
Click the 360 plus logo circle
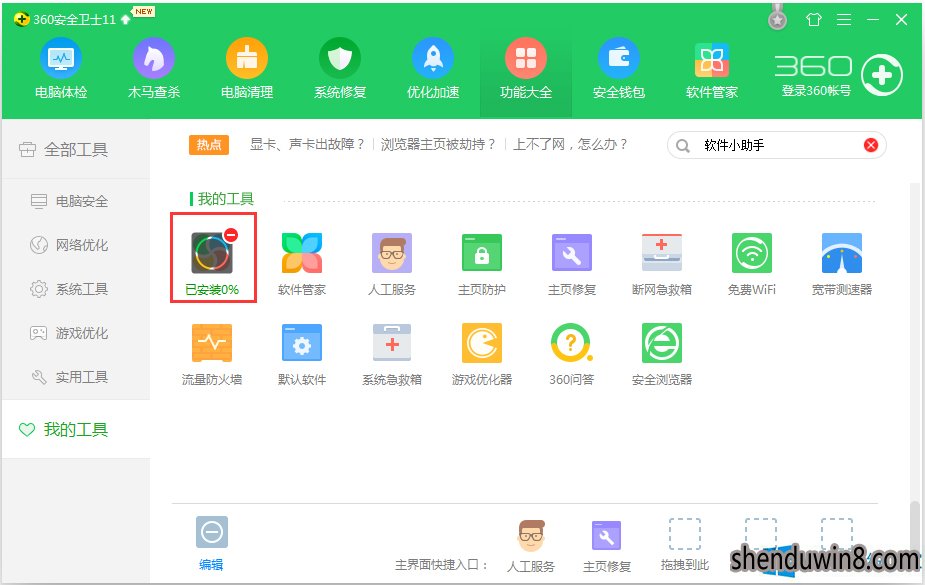click(881, 75)
